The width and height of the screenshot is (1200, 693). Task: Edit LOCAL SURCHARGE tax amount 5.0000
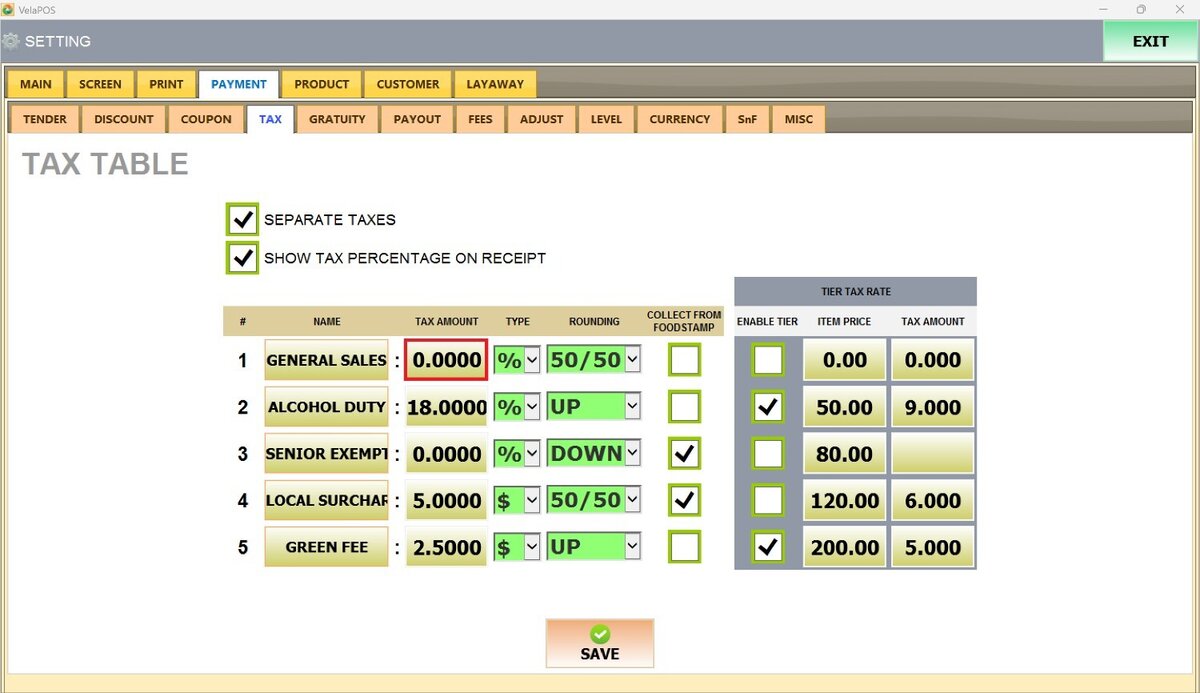click(446, 500)
